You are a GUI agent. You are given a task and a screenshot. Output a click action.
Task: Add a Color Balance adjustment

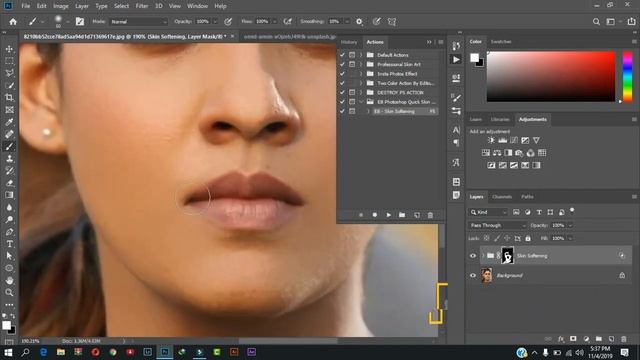(497, 153)
